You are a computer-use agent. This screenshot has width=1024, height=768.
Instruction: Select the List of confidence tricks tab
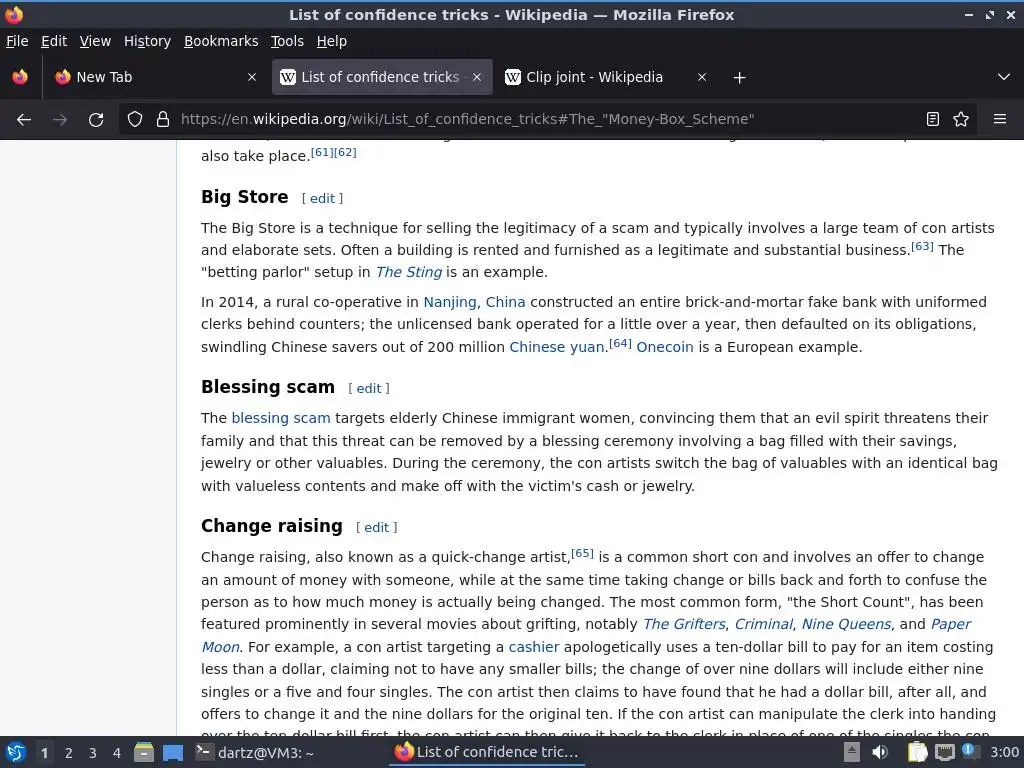pyautogui.click(x=381, y=77)
